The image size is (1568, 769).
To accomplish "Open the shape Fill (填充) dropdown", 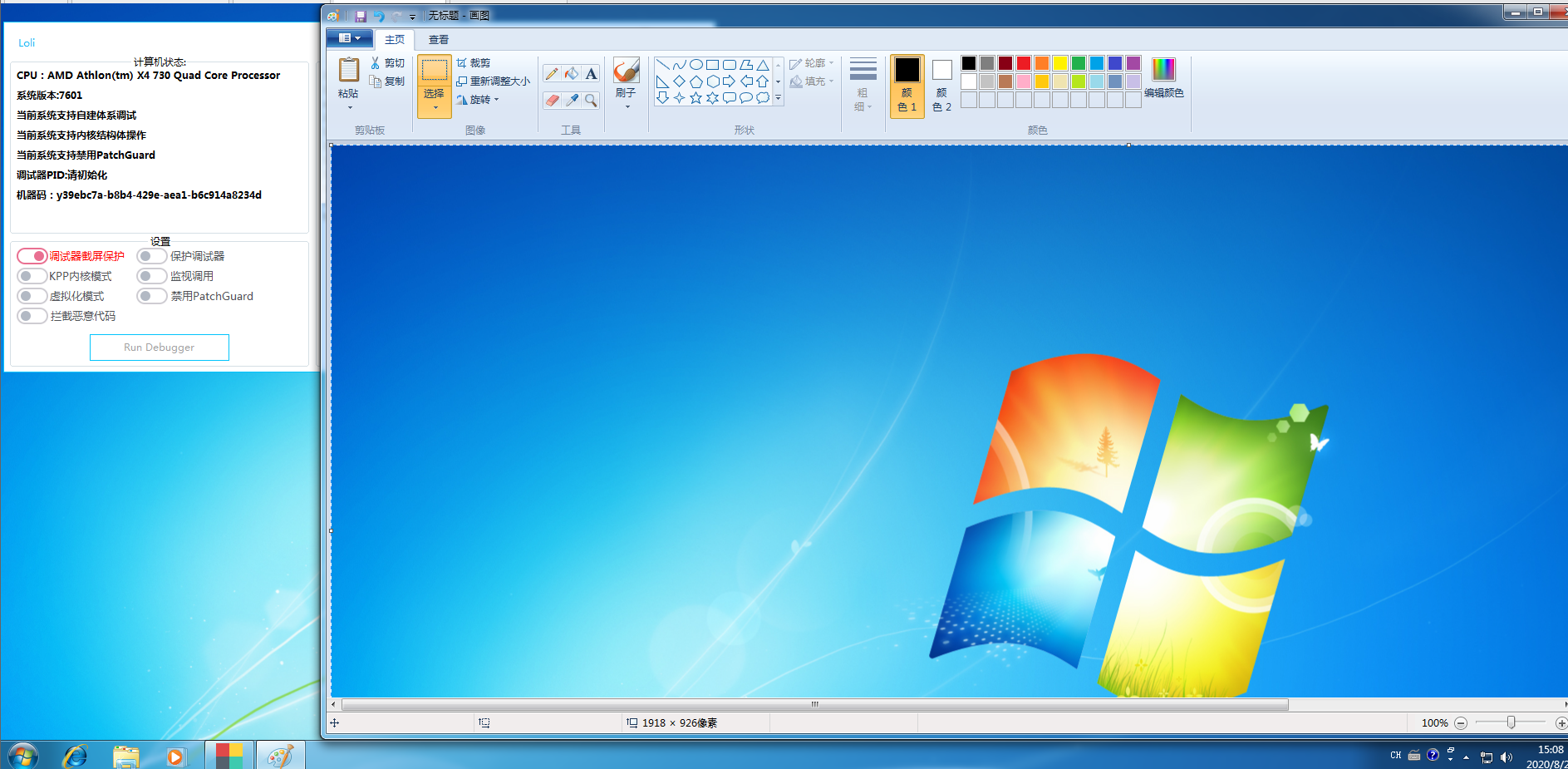I will (812, 81).
